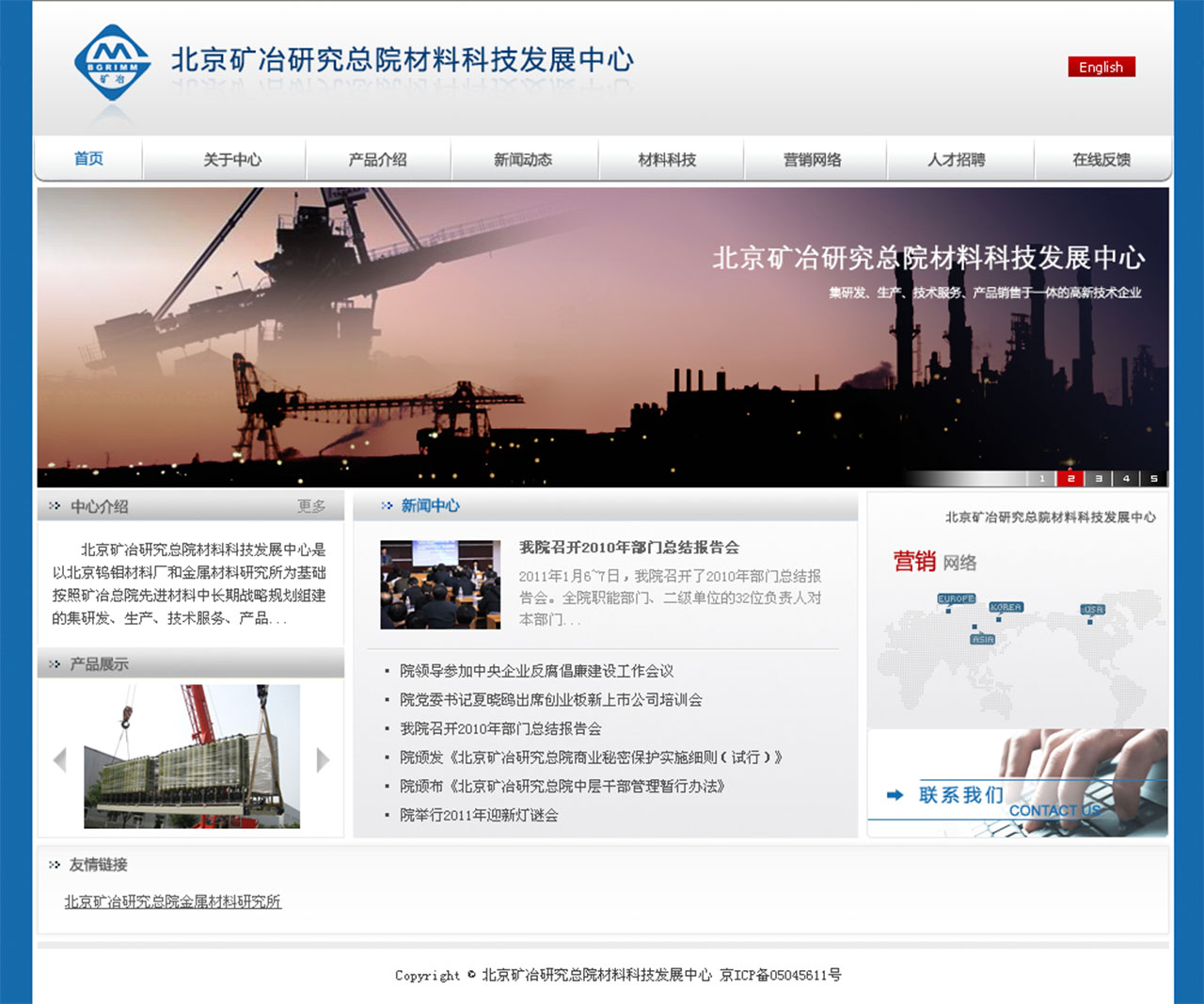
Task: Click the 产品展示 section heading
Action: click(100, 664)
